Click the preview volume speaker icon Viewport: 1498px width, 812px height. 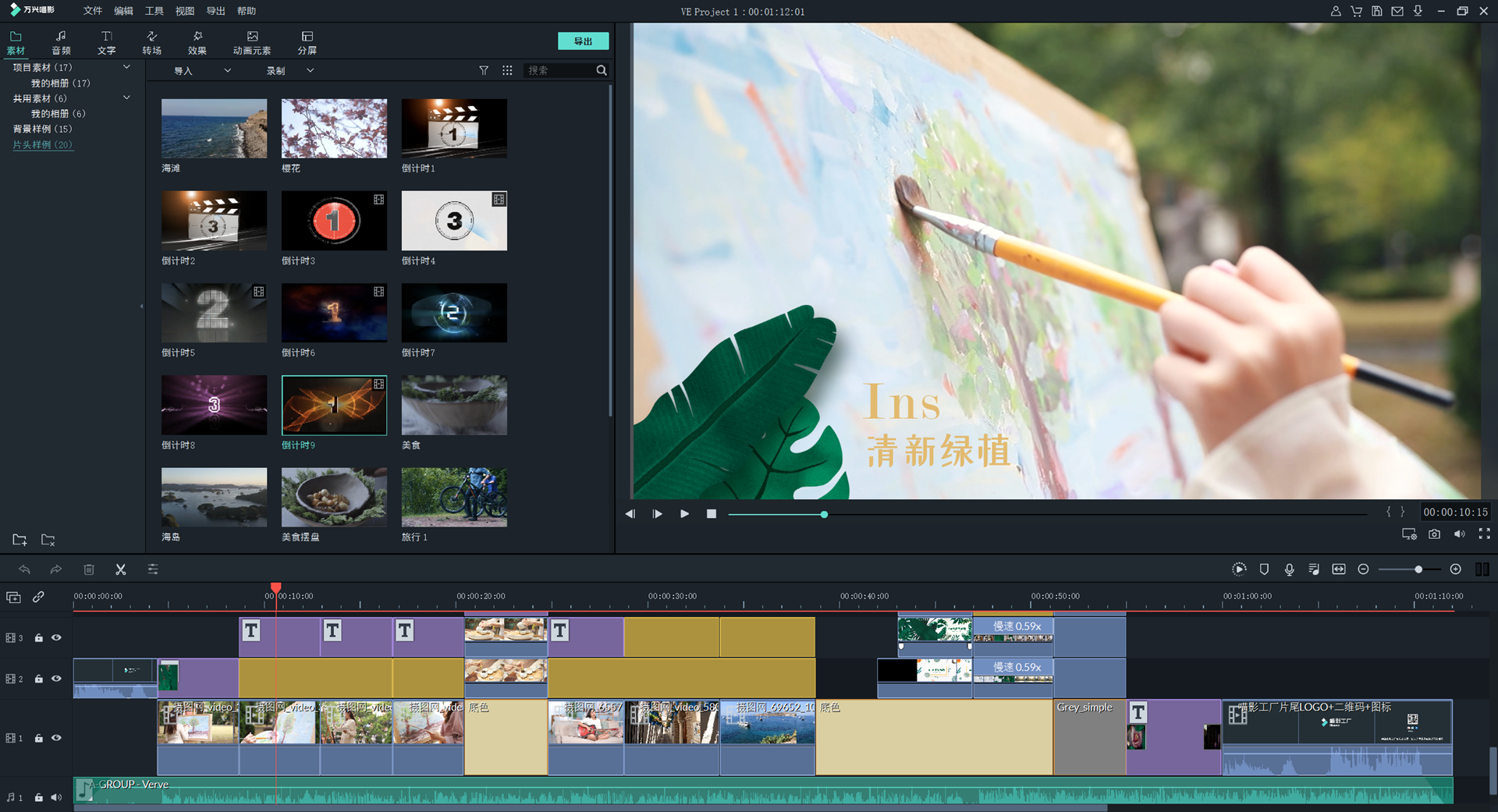[x=1459, y=534]
